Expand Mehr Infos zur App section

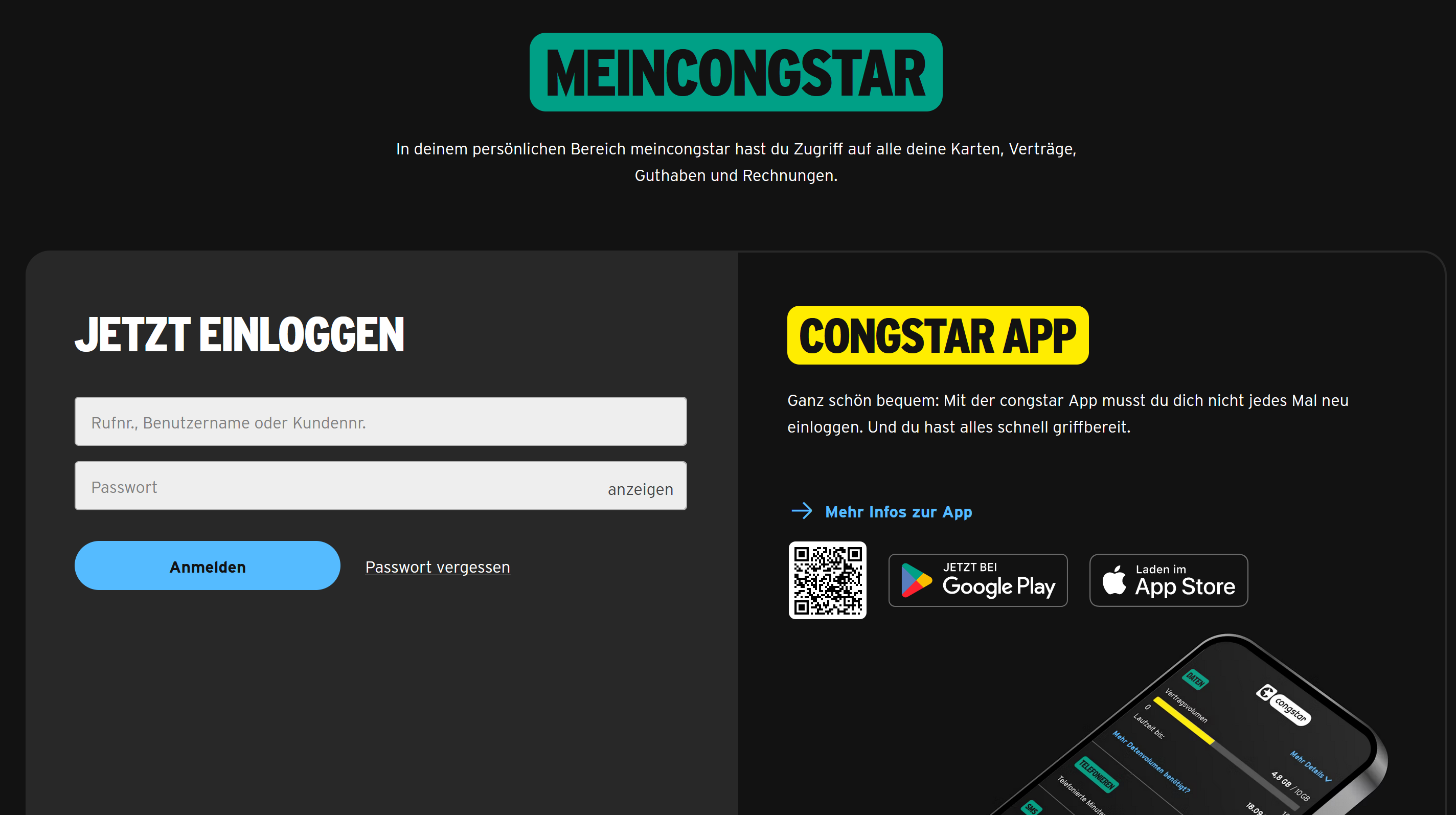(898, 511)
